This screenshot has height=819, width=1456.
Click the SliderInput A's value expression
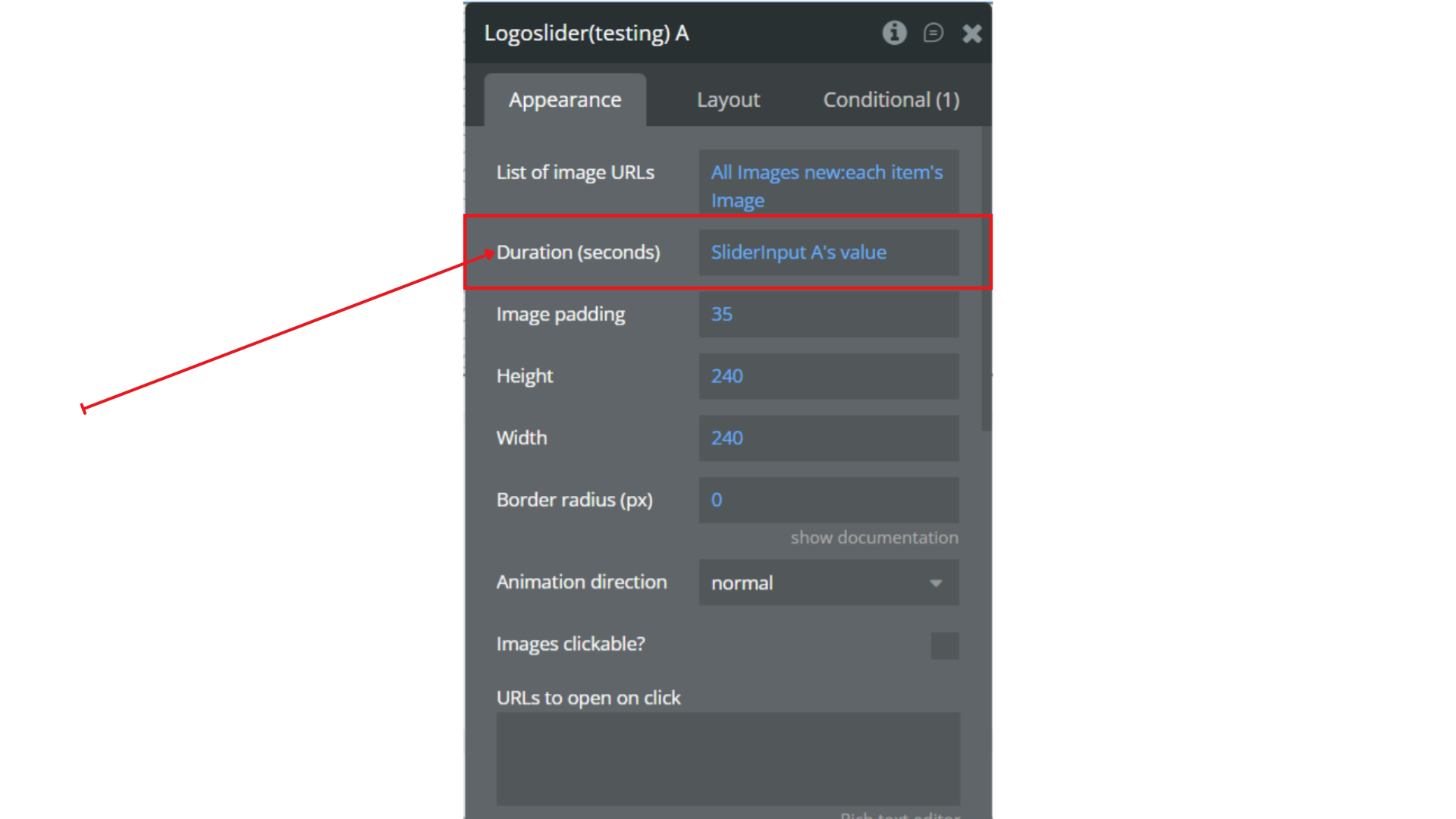pyautogui.click(x=799, y=253)
